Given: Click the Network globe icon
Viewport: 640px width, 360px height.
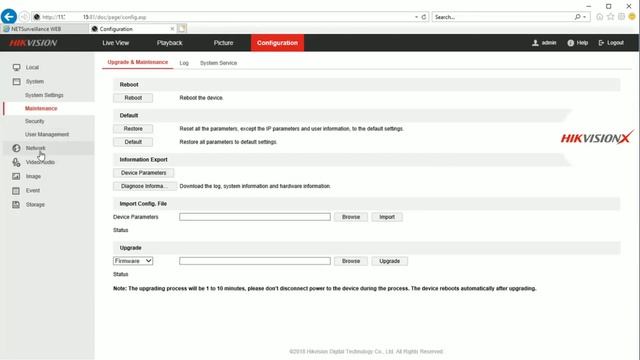Looking at the screenshot, I should point(16,148).
